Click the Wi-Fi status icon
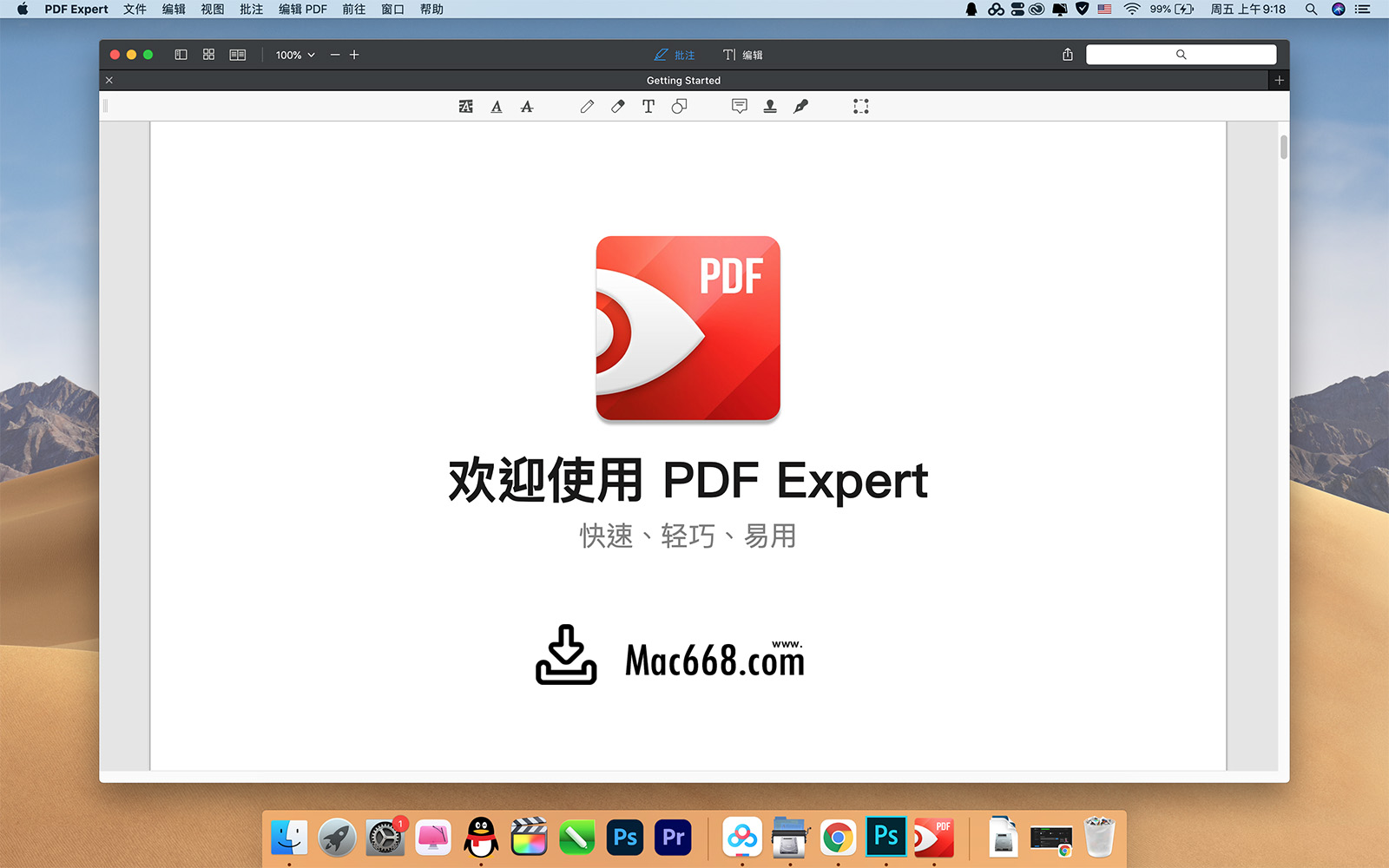This screenshot has height=868, width=1389. point(1132,10)
